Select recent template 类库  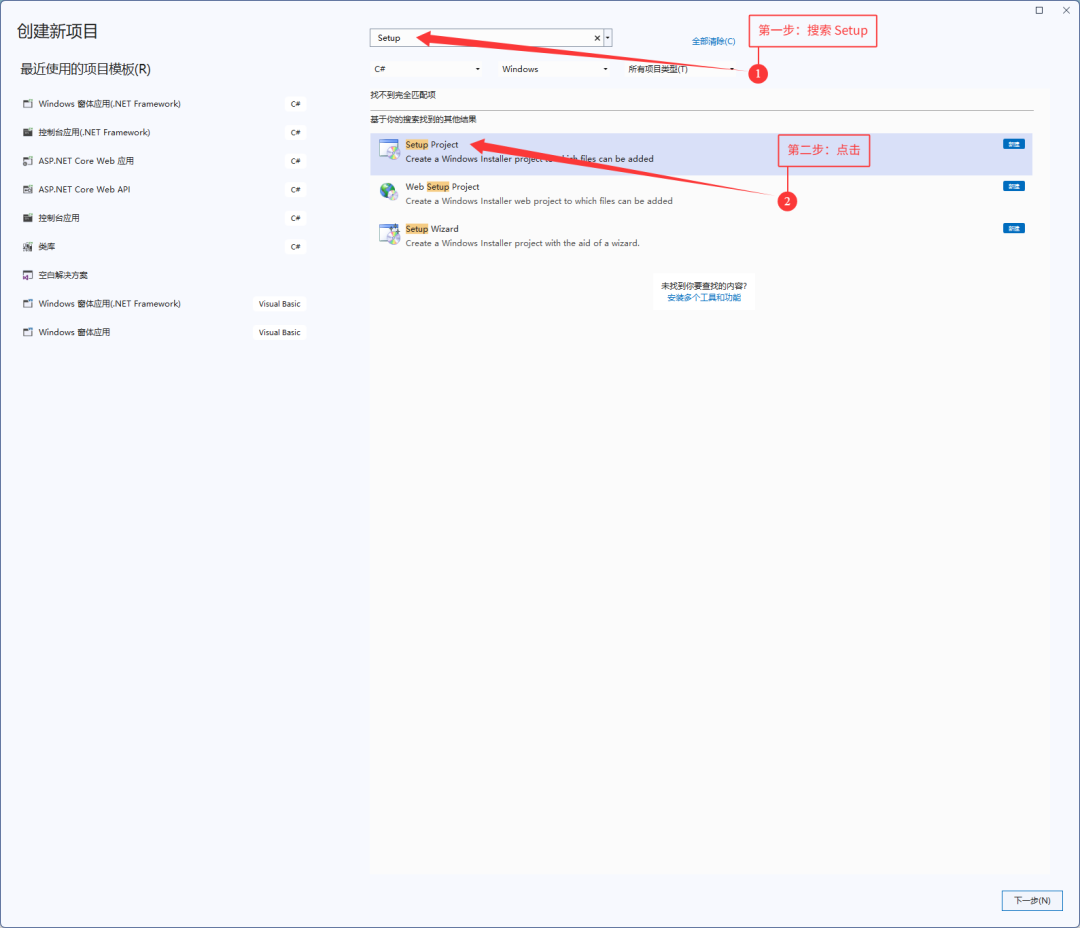point(164,247)
